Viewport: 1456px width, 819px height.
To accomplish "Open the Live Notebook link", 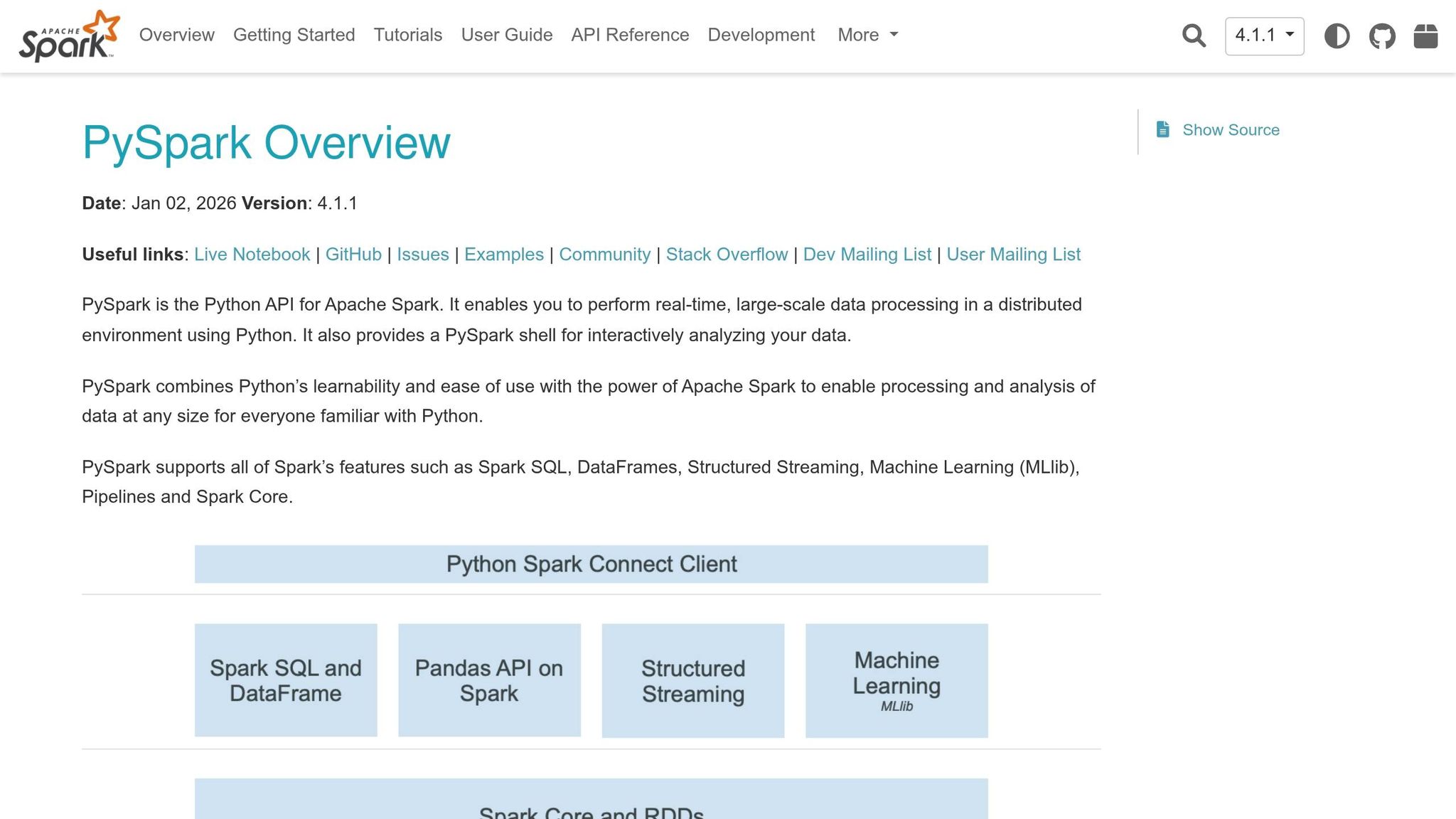I will point(252,254).
